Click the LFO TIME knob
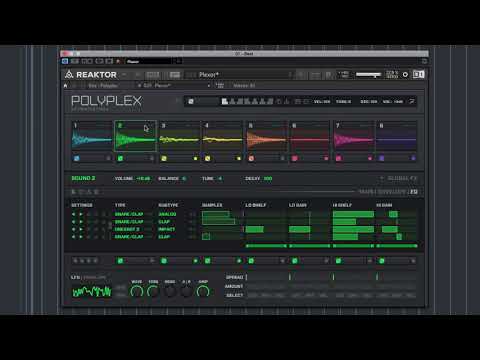This screenshot has width=480, height=360. pyautogui.click(x=153, y=291)
